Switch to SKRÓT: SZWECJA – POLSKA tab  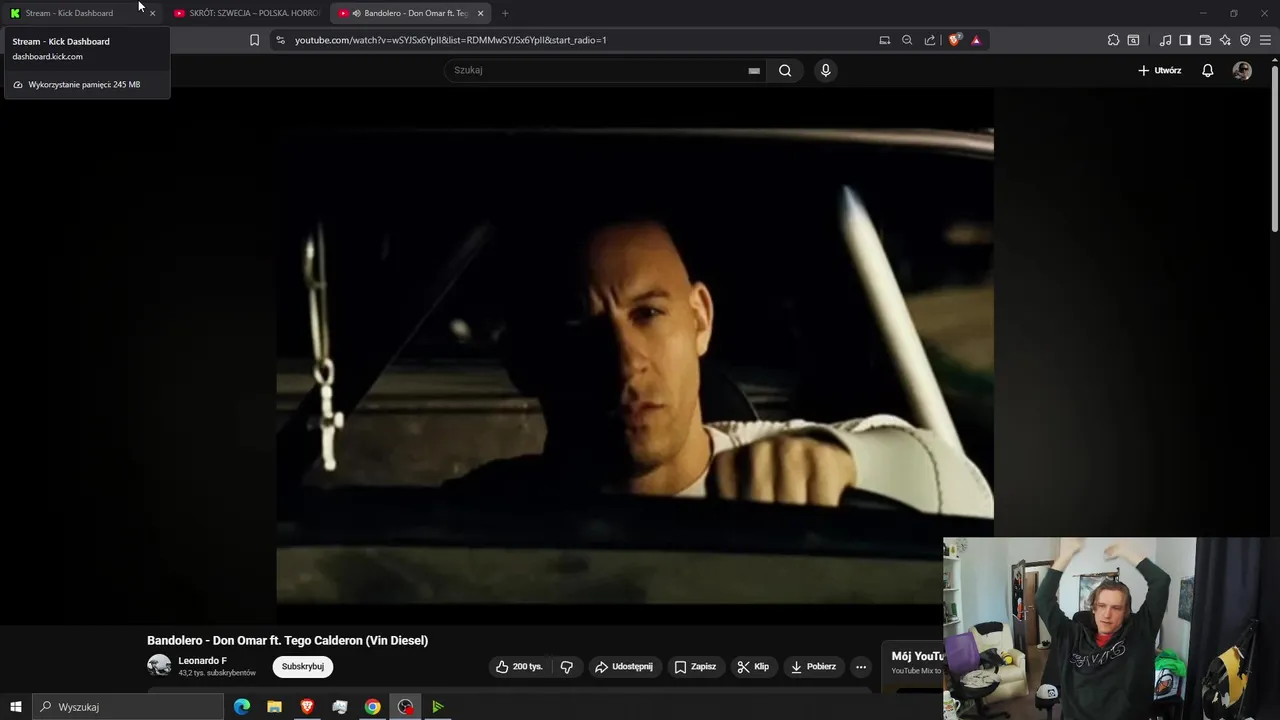tap(246, 13)
